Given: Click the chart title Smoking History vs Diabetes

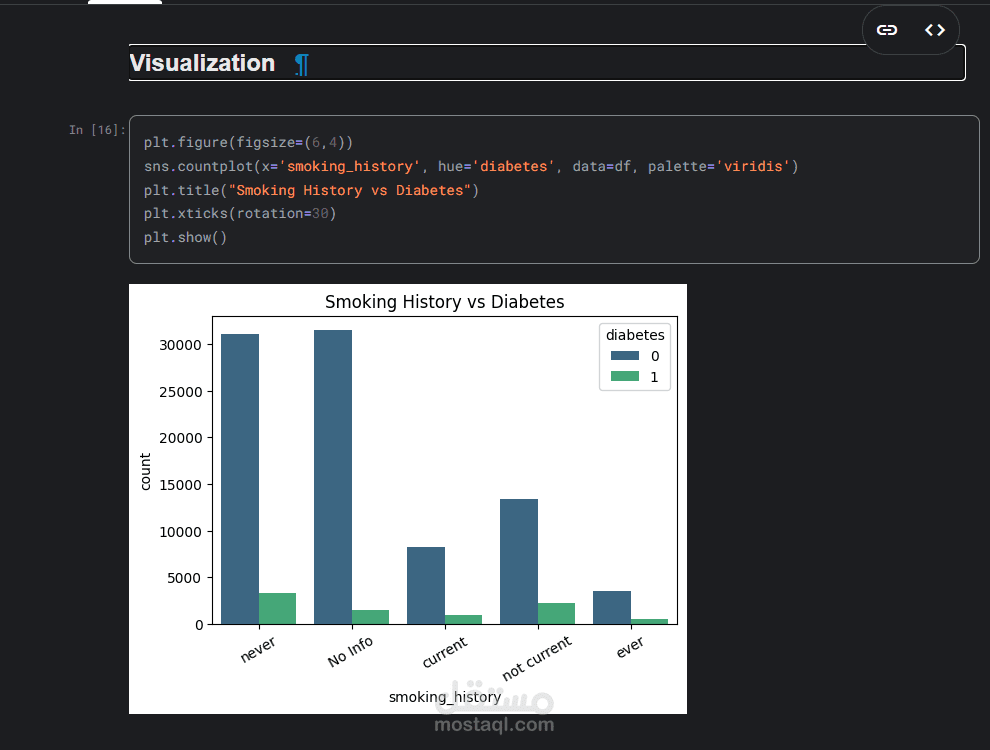Looking at the screenshot, I should (x=444, y=302).
